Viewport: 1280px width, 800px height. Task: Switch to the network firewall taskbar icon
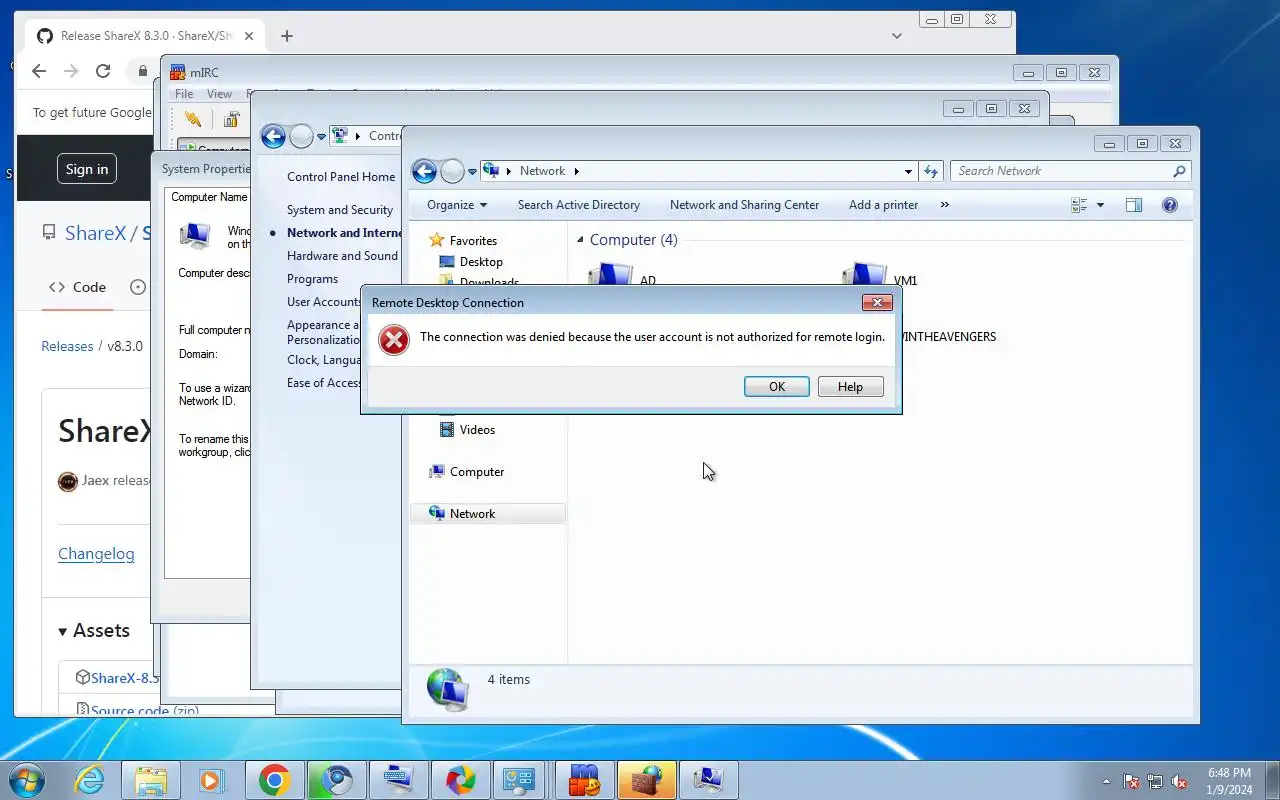(646, 780)
